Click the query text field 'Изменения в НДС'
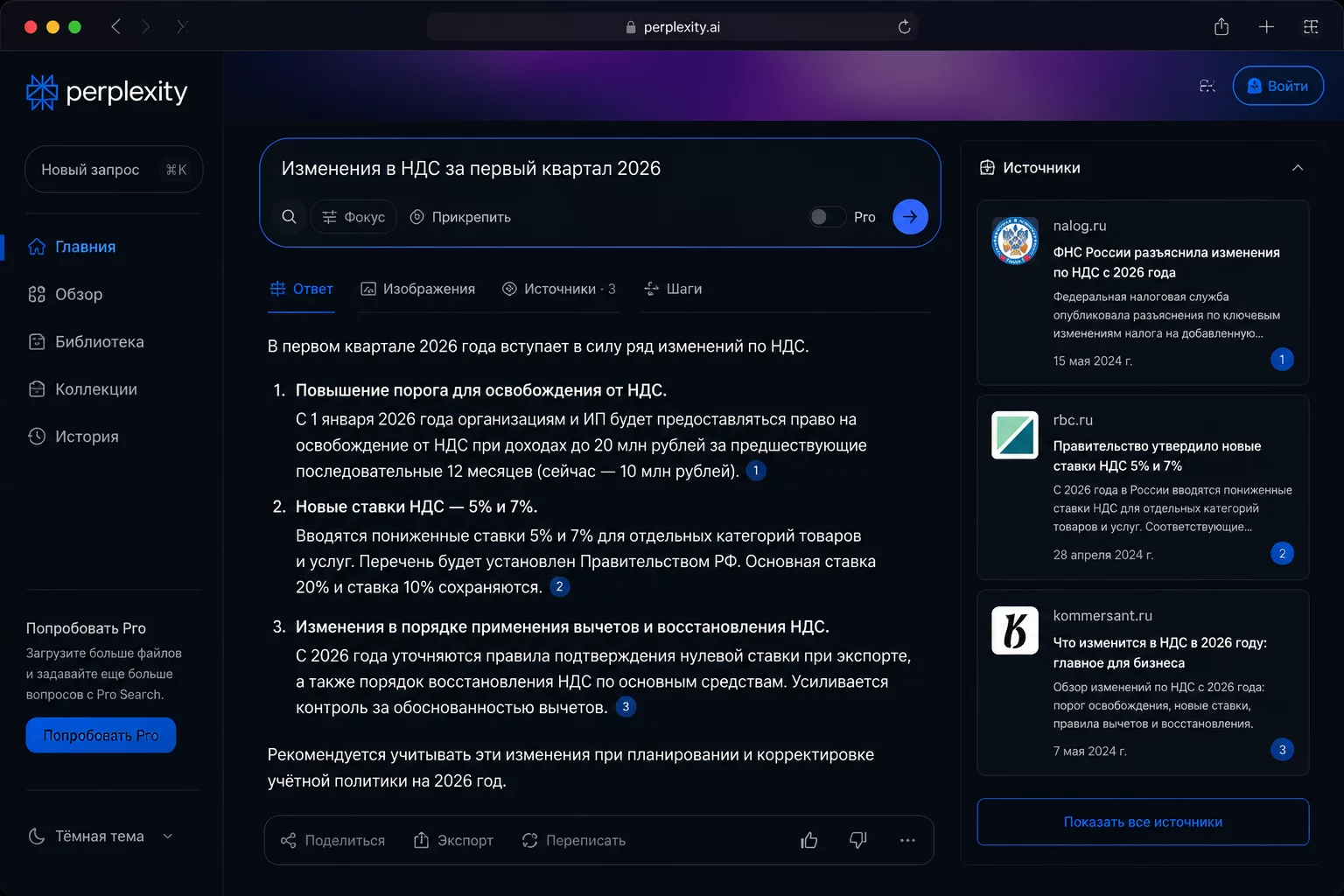 tap(471, 169)
